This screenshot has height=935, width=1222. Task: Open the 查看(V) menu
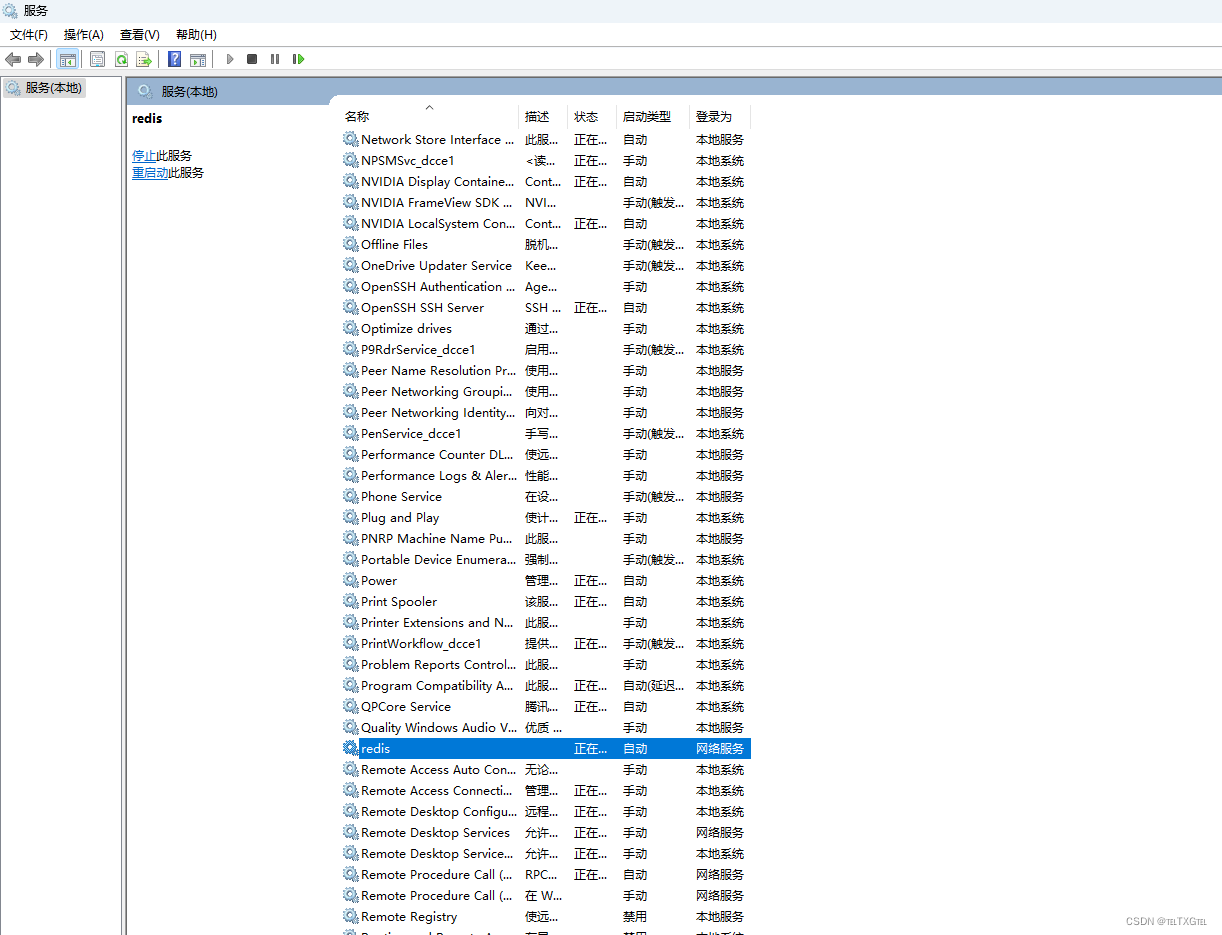(x=140, y=34)
